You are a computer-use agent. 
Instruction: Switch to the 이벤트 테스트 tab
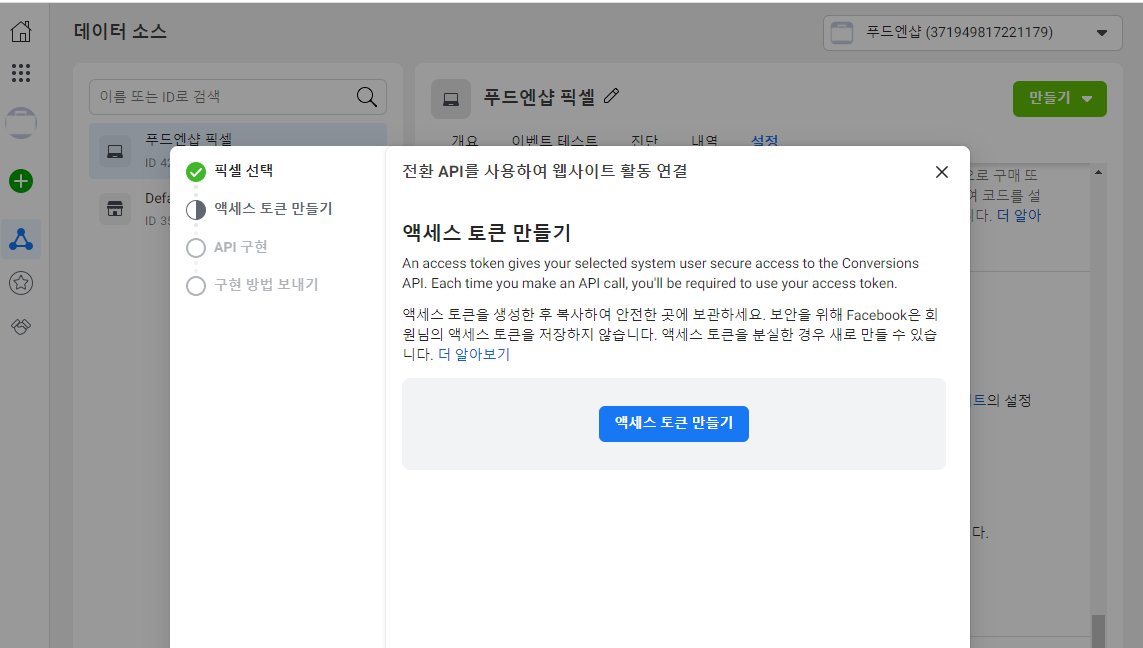point(555,140)
